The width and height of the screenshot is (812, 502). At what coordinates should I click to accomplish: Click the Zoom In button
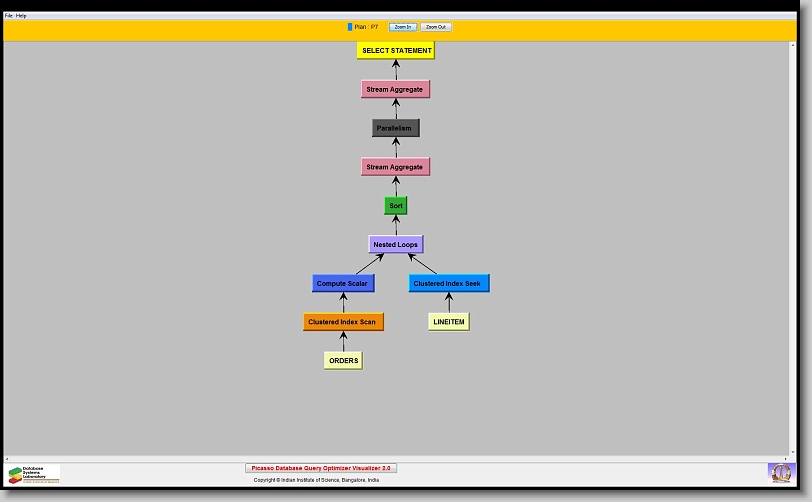(402, 27)
